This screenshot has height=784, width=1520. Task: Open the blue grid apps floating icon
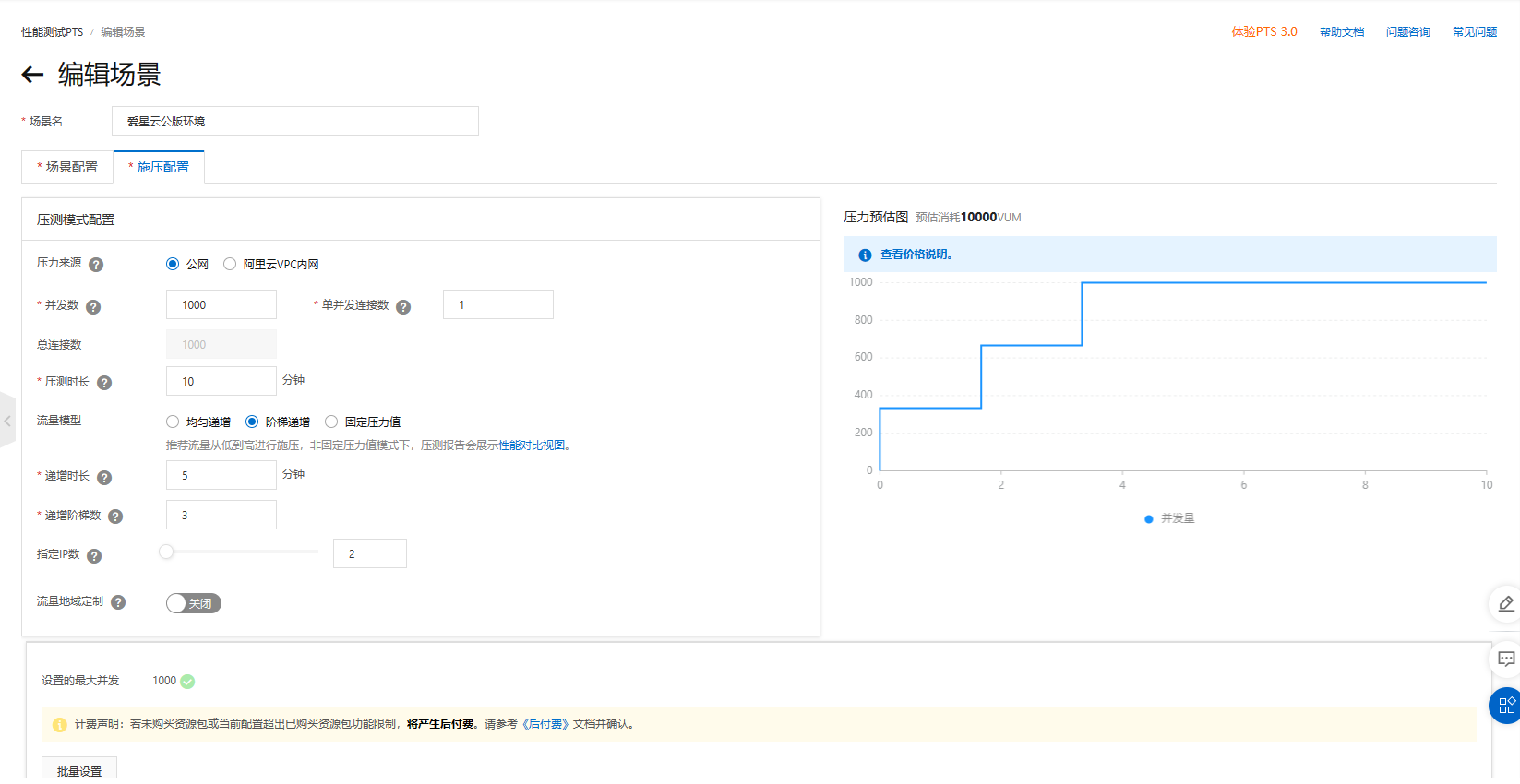[1506, 706]
